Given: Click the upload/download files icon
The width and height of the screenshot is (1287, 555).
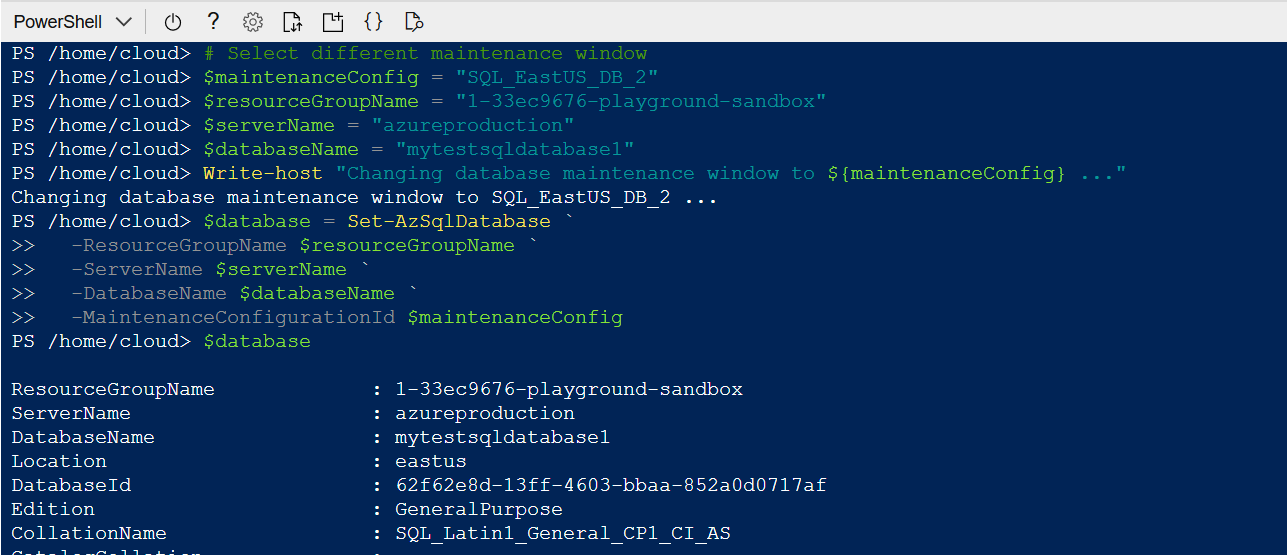Looking at the screenshot, I should [292, 21].
